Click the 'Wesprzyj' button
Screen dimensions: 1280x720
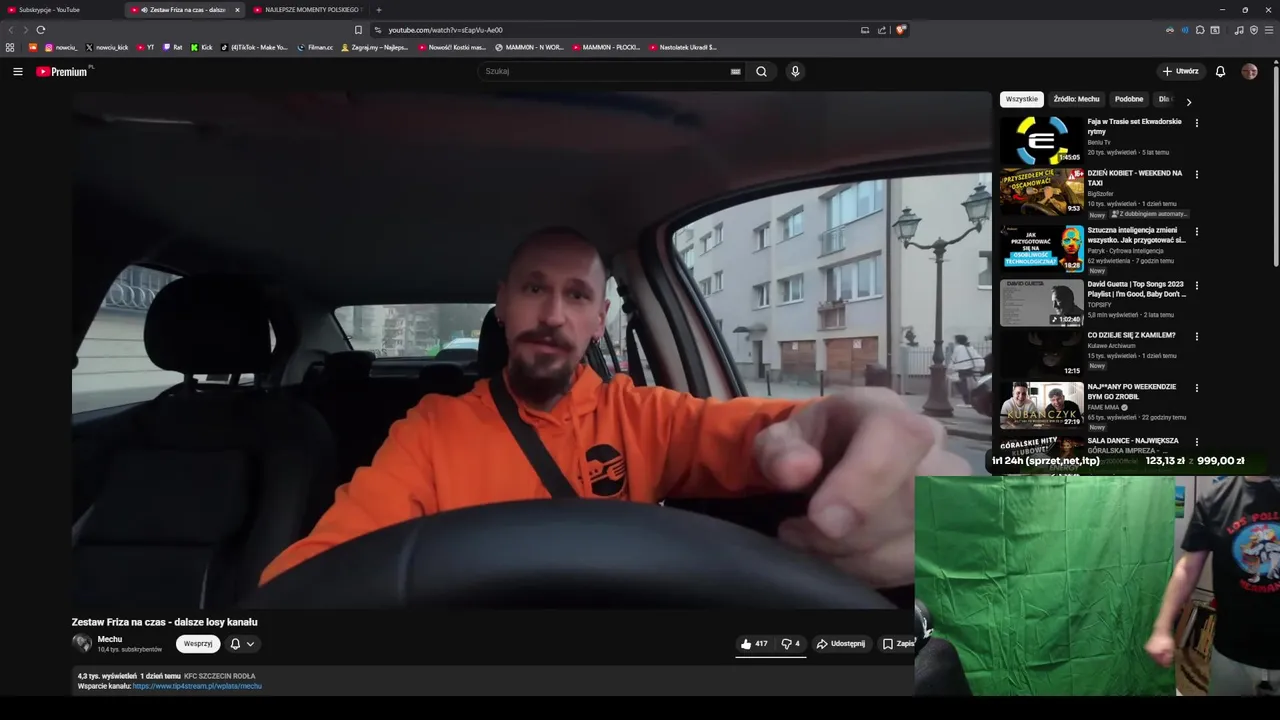[198, 644]
